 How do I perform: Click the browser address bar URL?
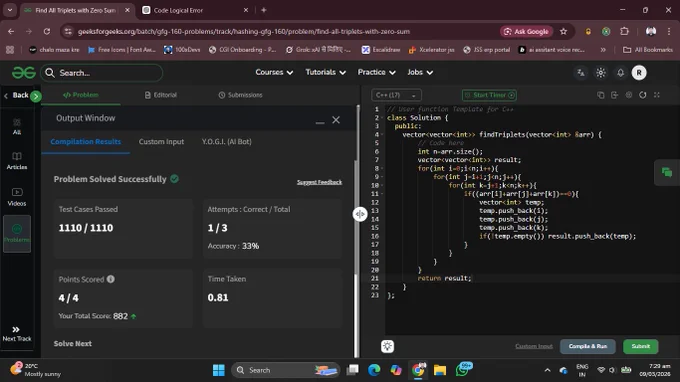244,31
